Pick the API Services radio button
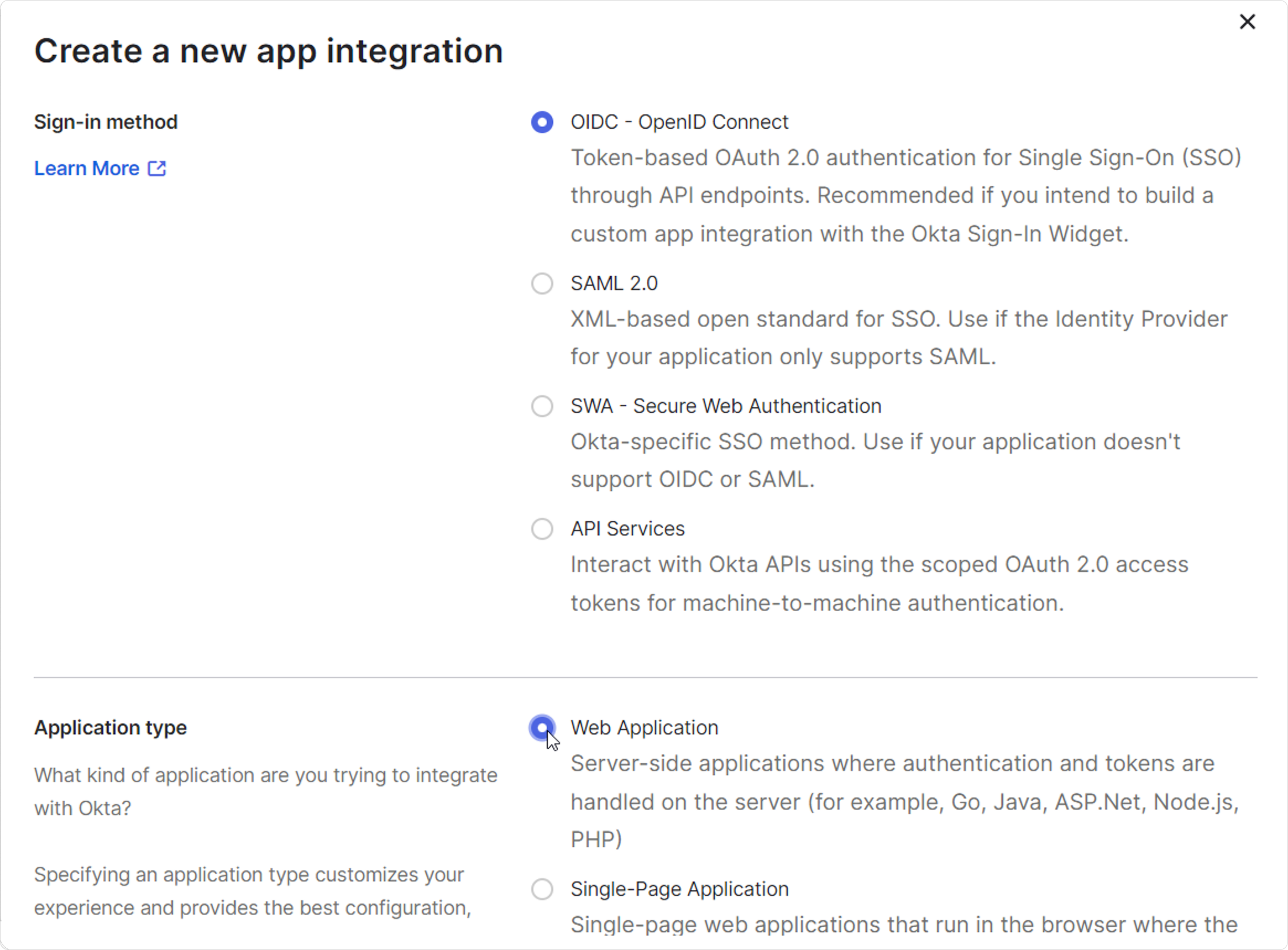1288x950 pixels. click(x=542, y=528)
